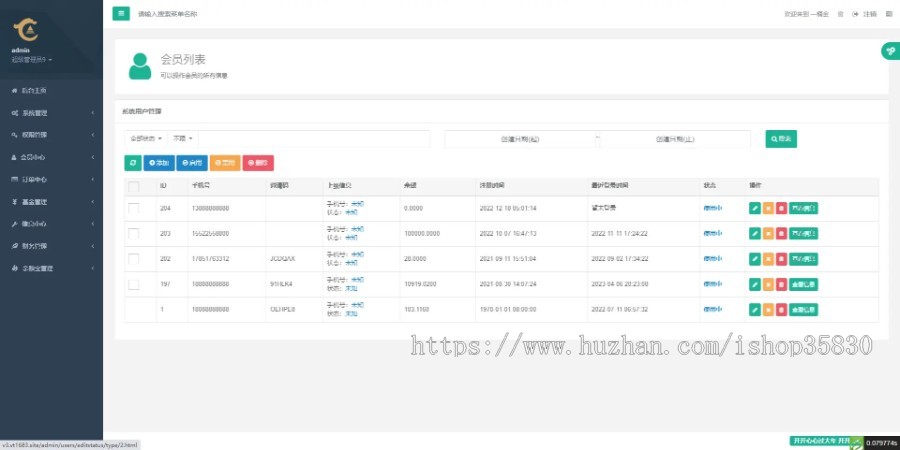Screen dimensions: 900x450
Task: Open the 订单中心 sidebar menu
Action: pos(52,180)
